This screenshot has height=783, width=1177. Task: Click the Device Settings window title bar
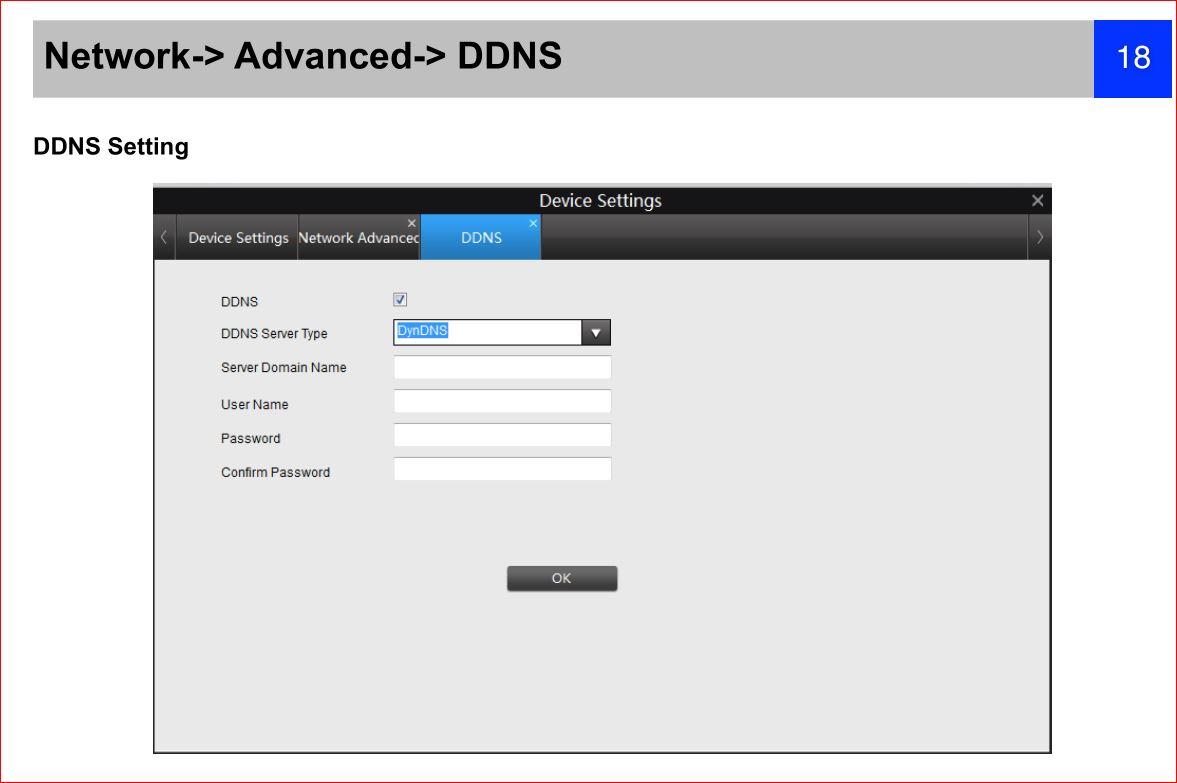(600, 201)
